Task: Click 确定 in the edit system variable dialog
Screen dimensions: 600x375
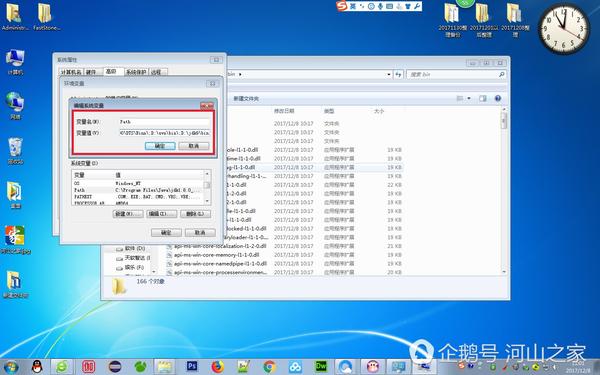Action: tap(160, 146)
